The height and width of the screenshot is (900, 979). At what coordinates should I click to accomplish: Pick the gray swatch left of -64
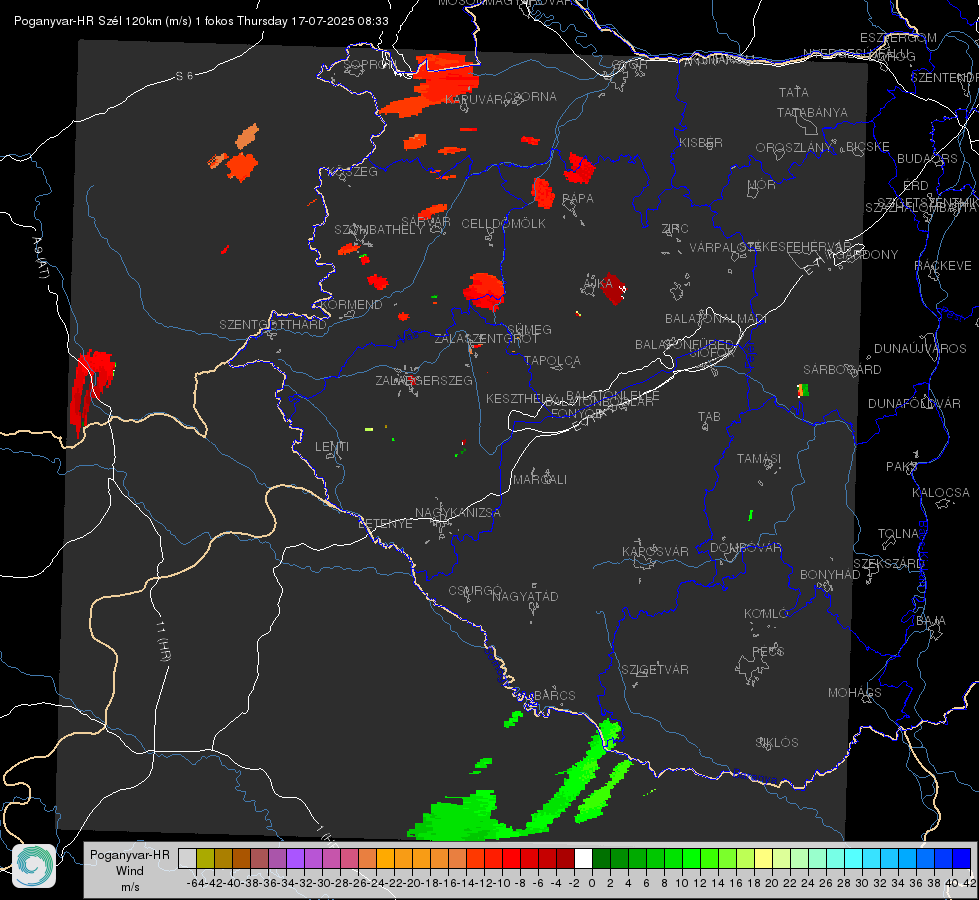187,859
